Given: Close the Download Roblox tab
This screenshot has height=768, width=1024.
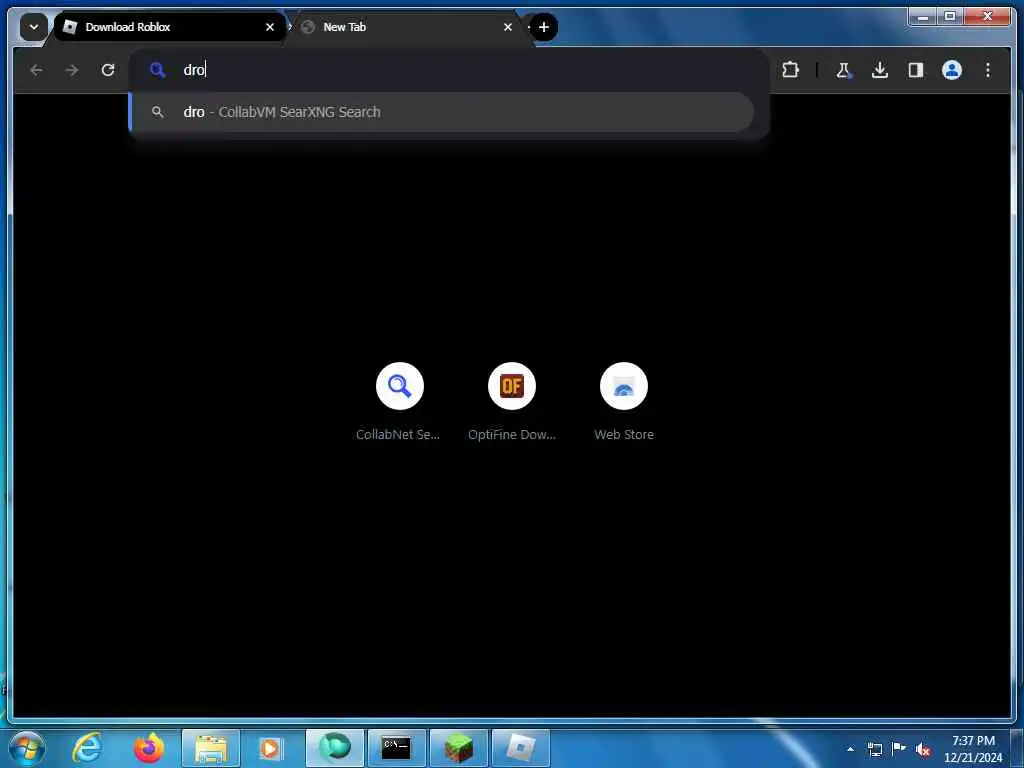Looking at the screenshot, I should (x=270, y=27).
